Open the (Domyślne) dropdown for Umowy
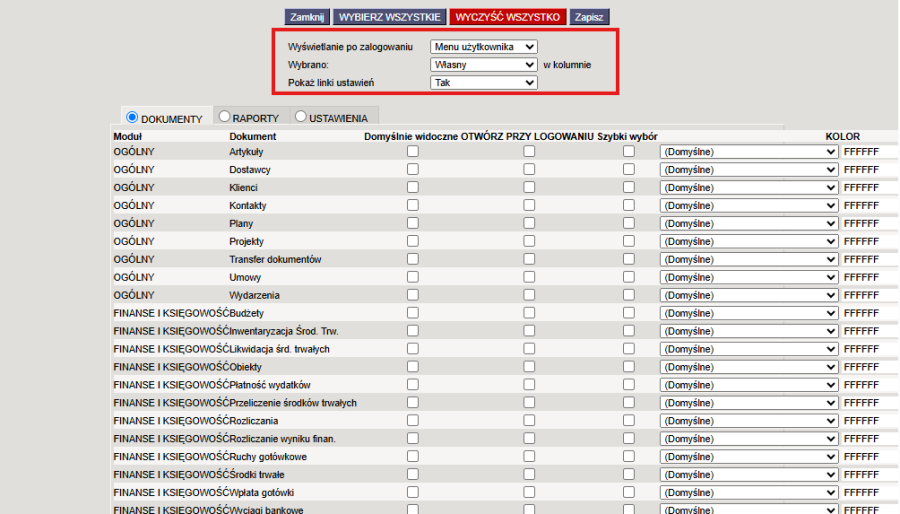Image resolution: width=900 pixels, height=514 pixels. [749, 277]
